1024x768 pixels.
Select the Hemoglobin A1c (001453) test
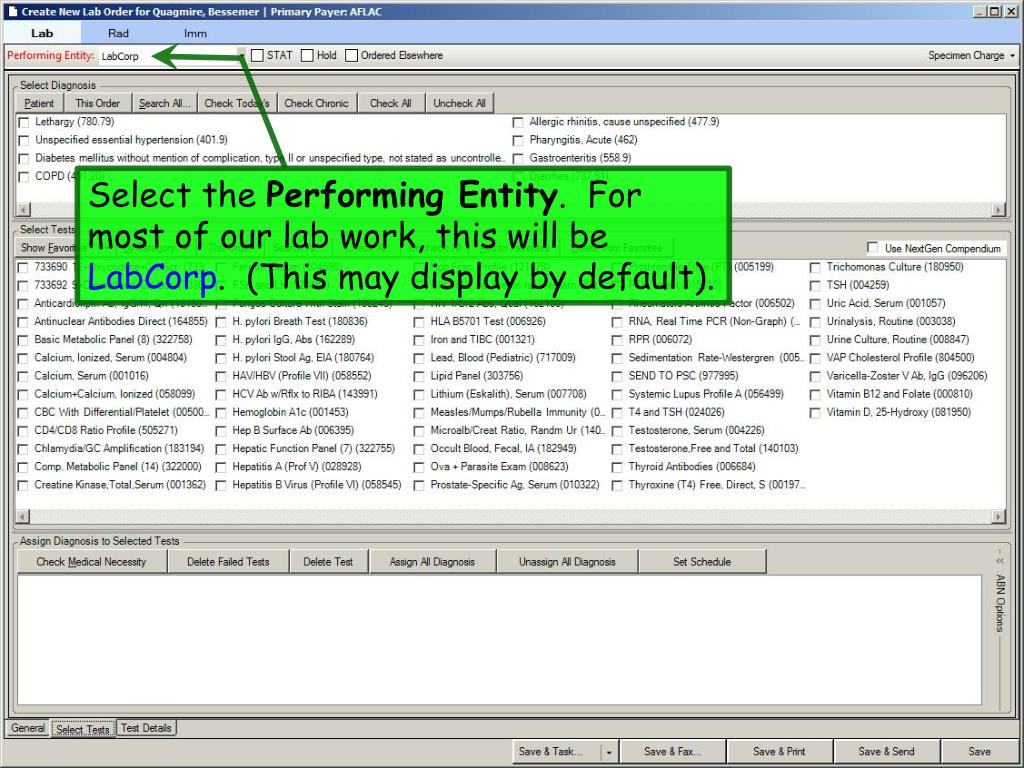[x=221, y=413]
